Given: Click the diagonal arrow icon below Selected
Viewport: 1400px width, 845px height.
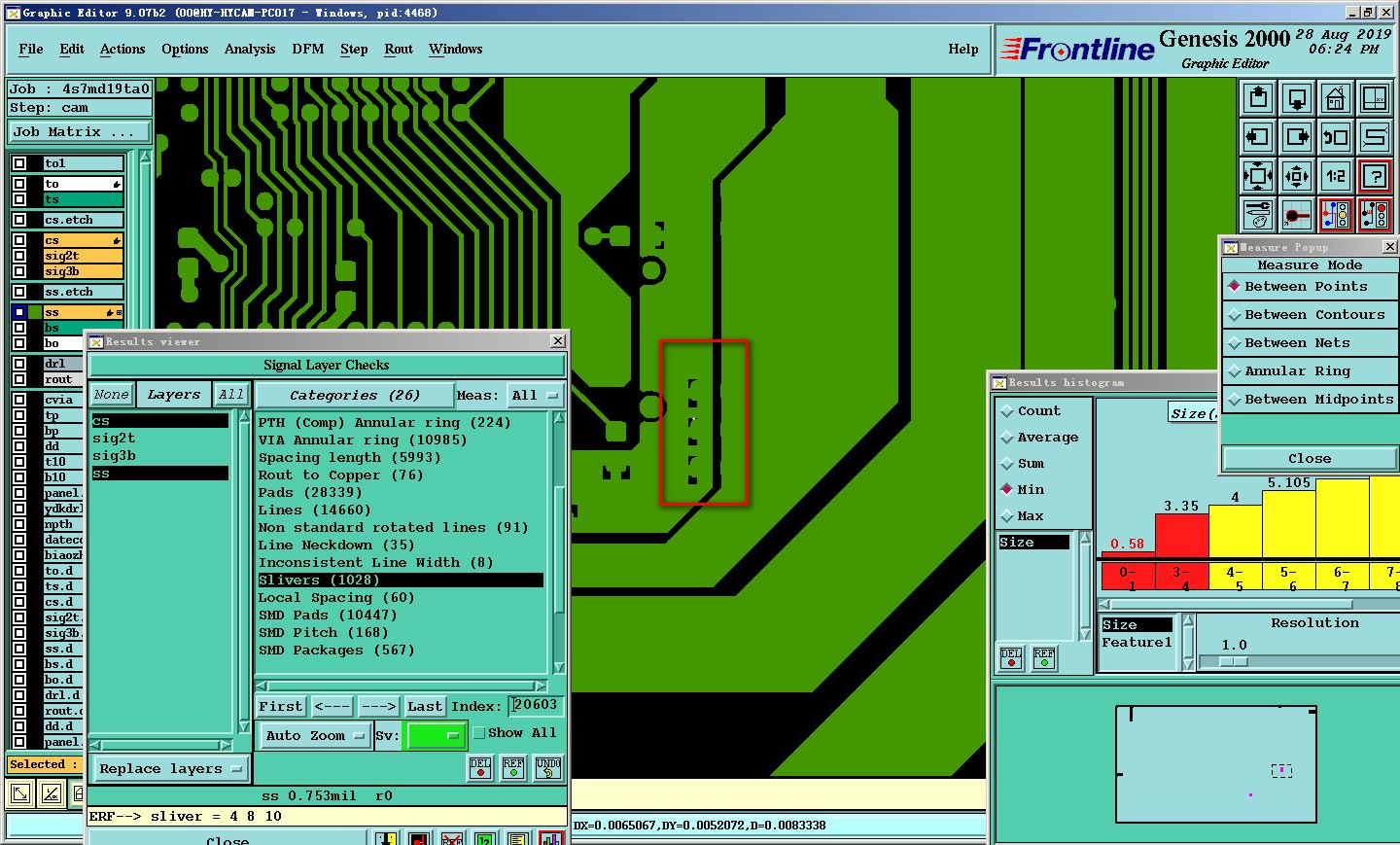Looking at the screenshot, I should (x=19, y=794).
